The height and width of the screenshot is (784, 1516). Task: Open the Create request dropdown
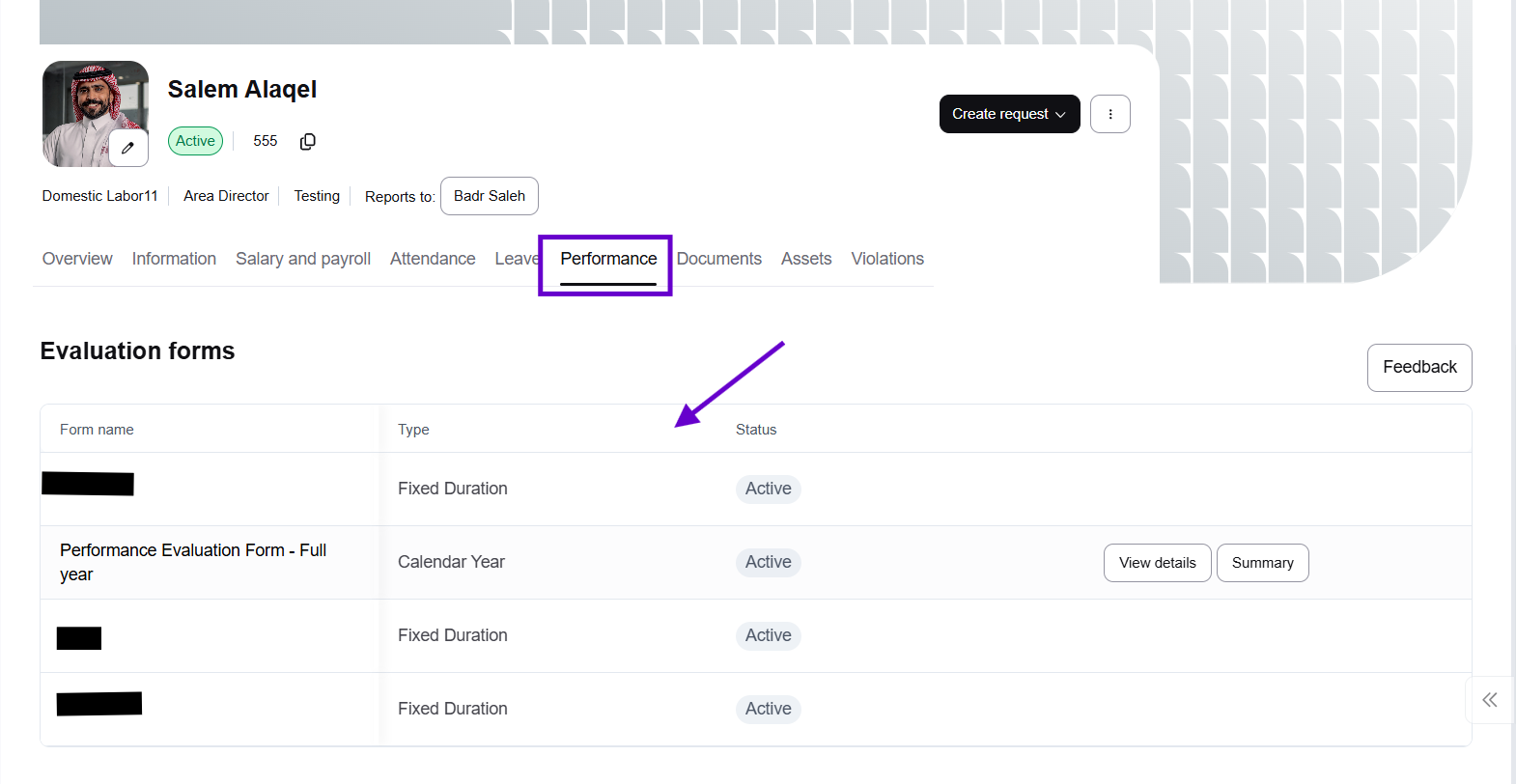coord(1008,114)
